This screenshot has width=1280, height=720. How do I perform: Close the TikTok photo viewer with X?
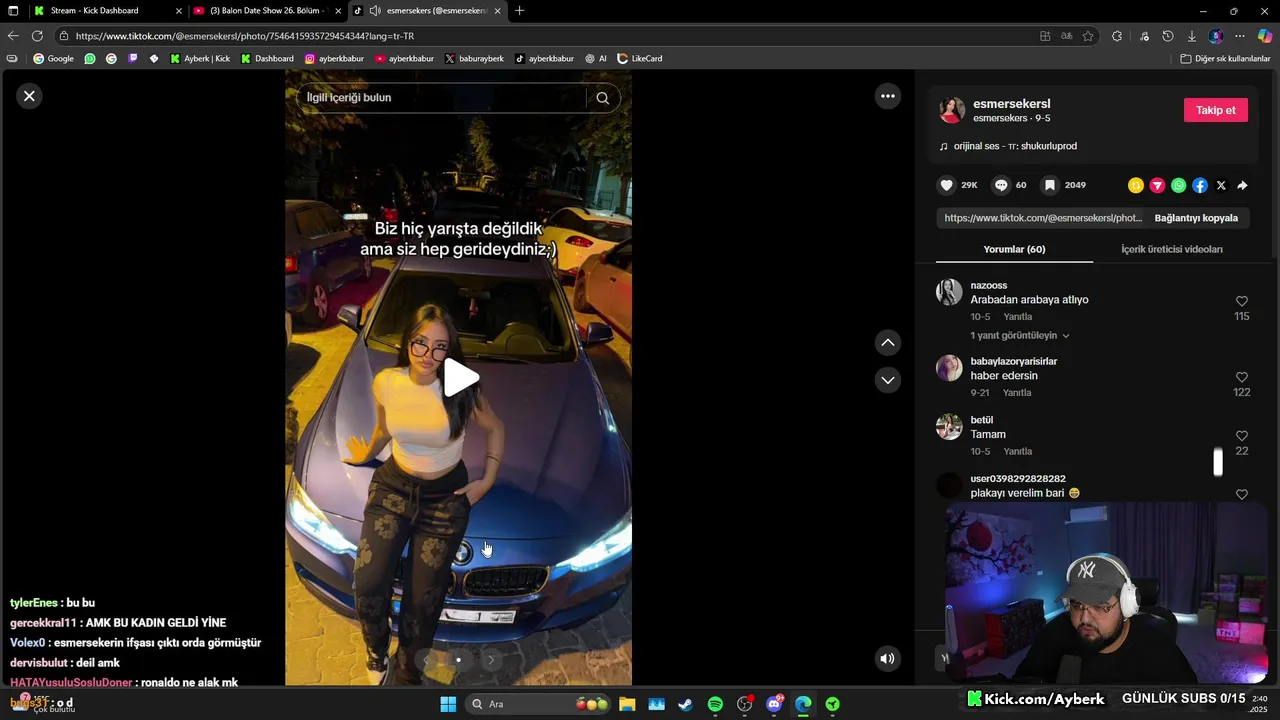pos(29,96)
